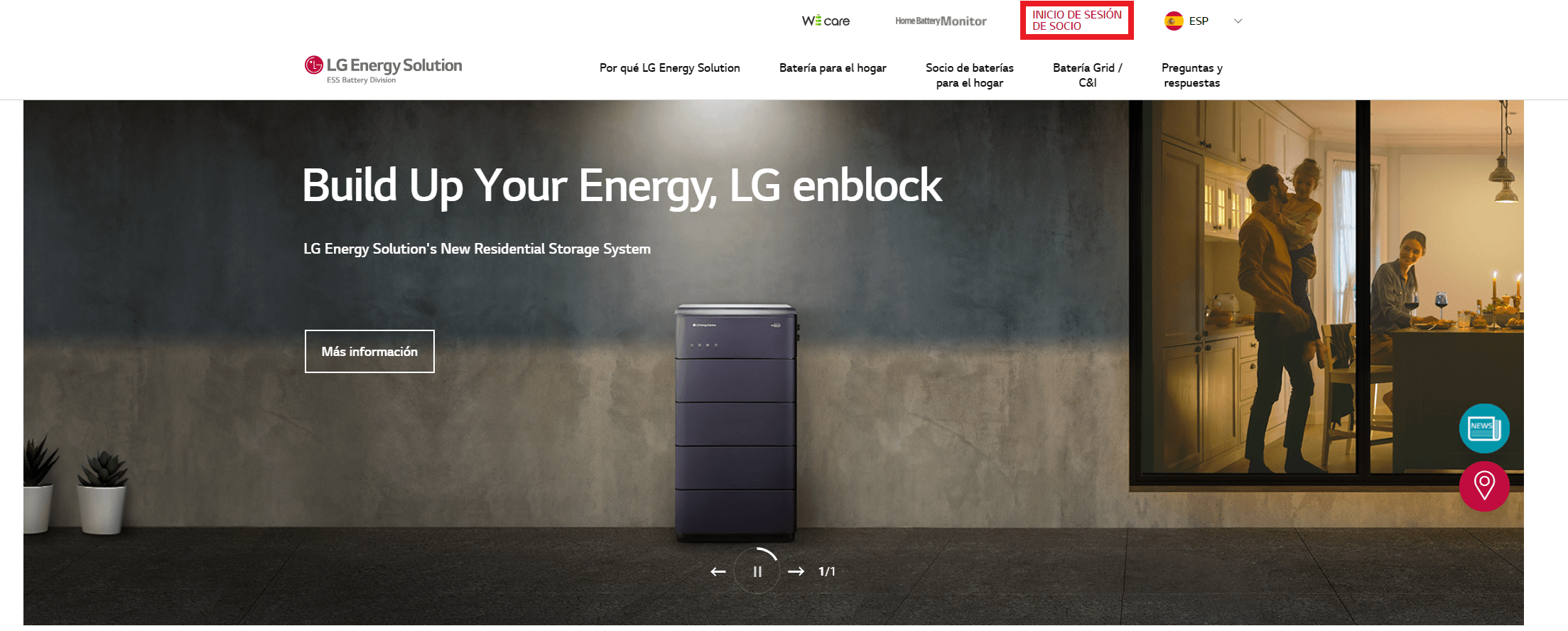Click the Spain flag icon
This screenshot has width=1568, height=631.
click(1174, 21)
